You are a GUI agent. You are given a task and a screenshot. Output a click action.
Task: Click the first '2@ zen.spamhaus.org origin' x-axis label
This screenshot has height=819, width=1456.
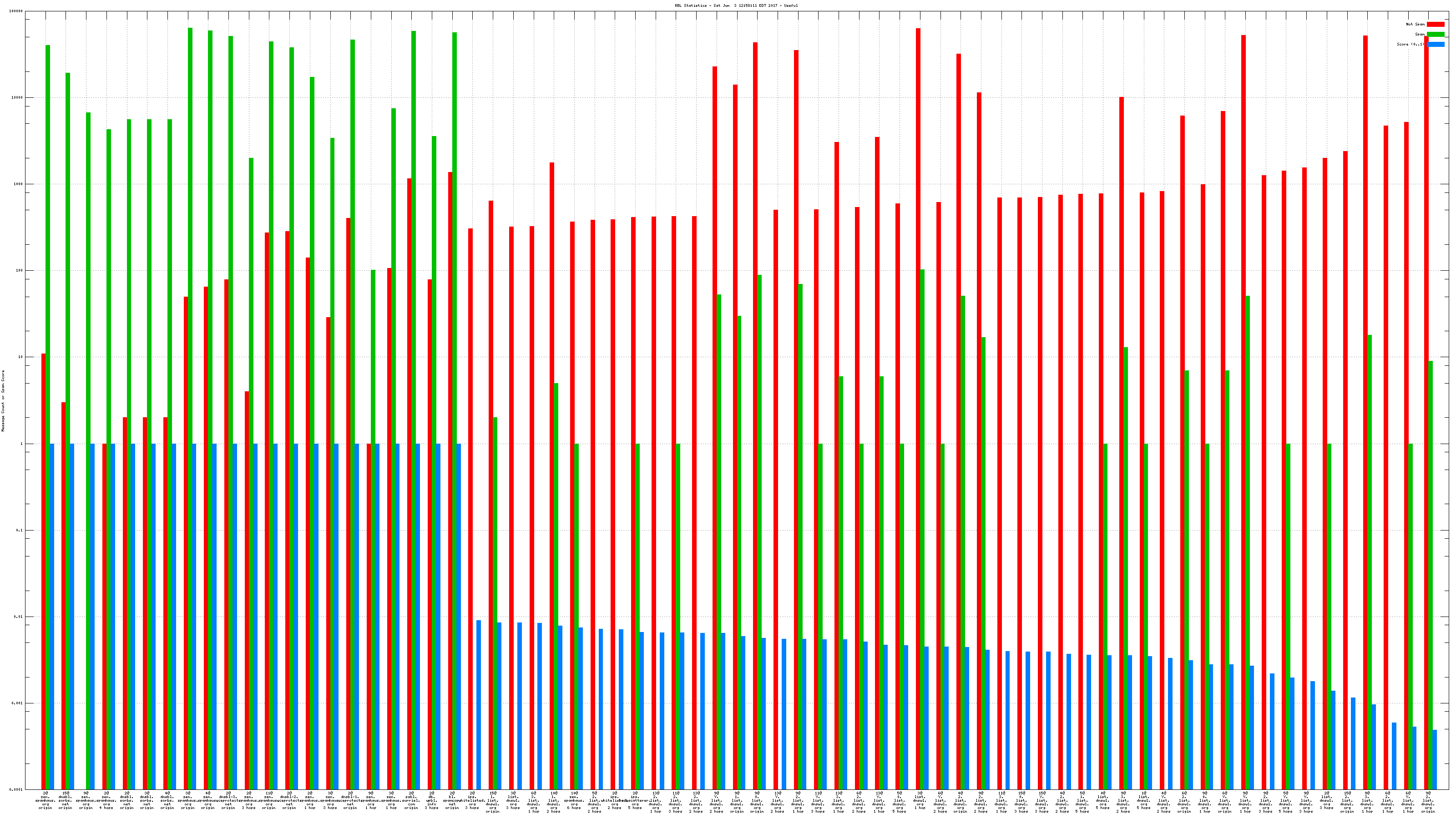pos(45,800)
